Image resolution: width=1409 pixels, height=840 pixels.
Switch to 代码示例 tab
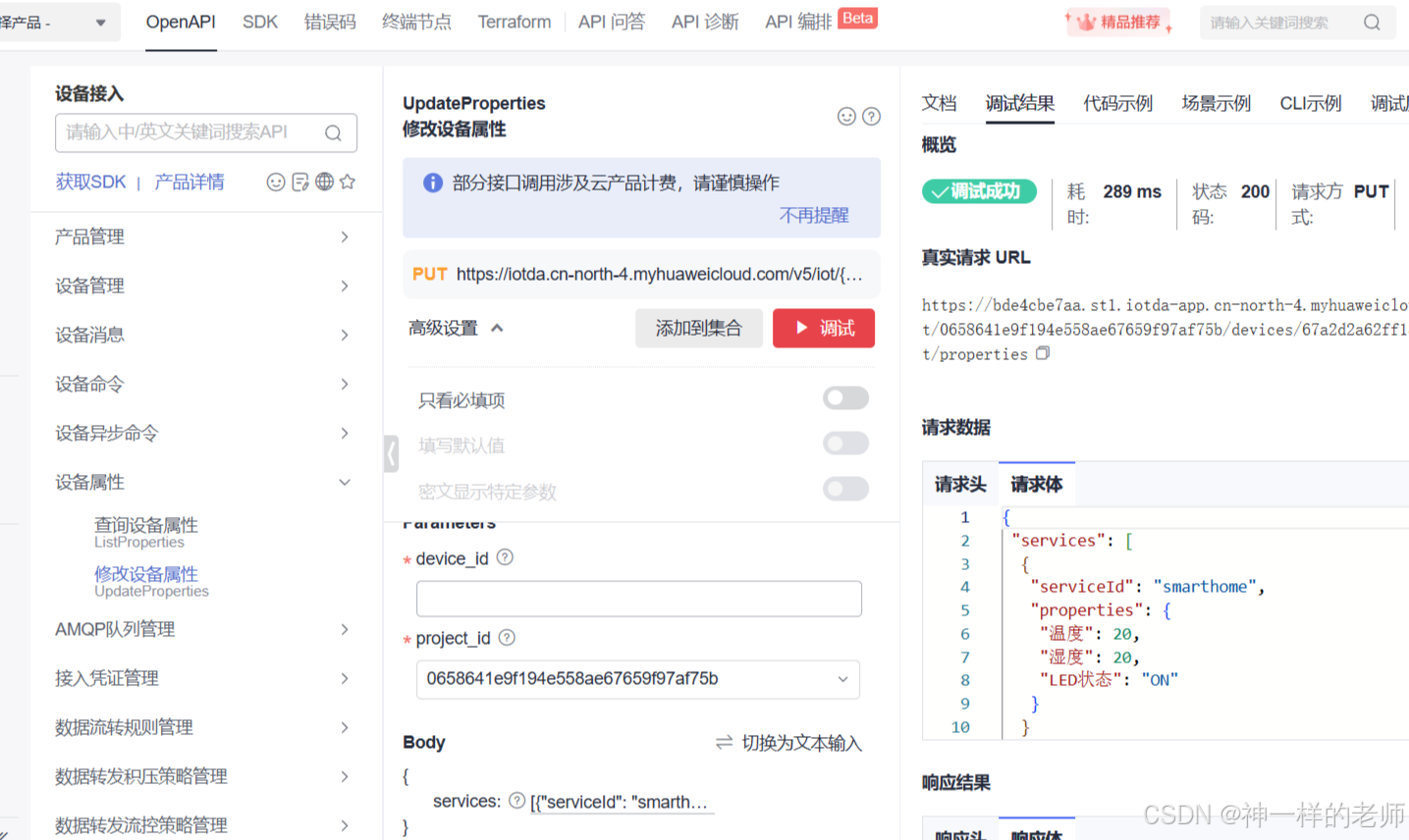tap(1117, 103)
